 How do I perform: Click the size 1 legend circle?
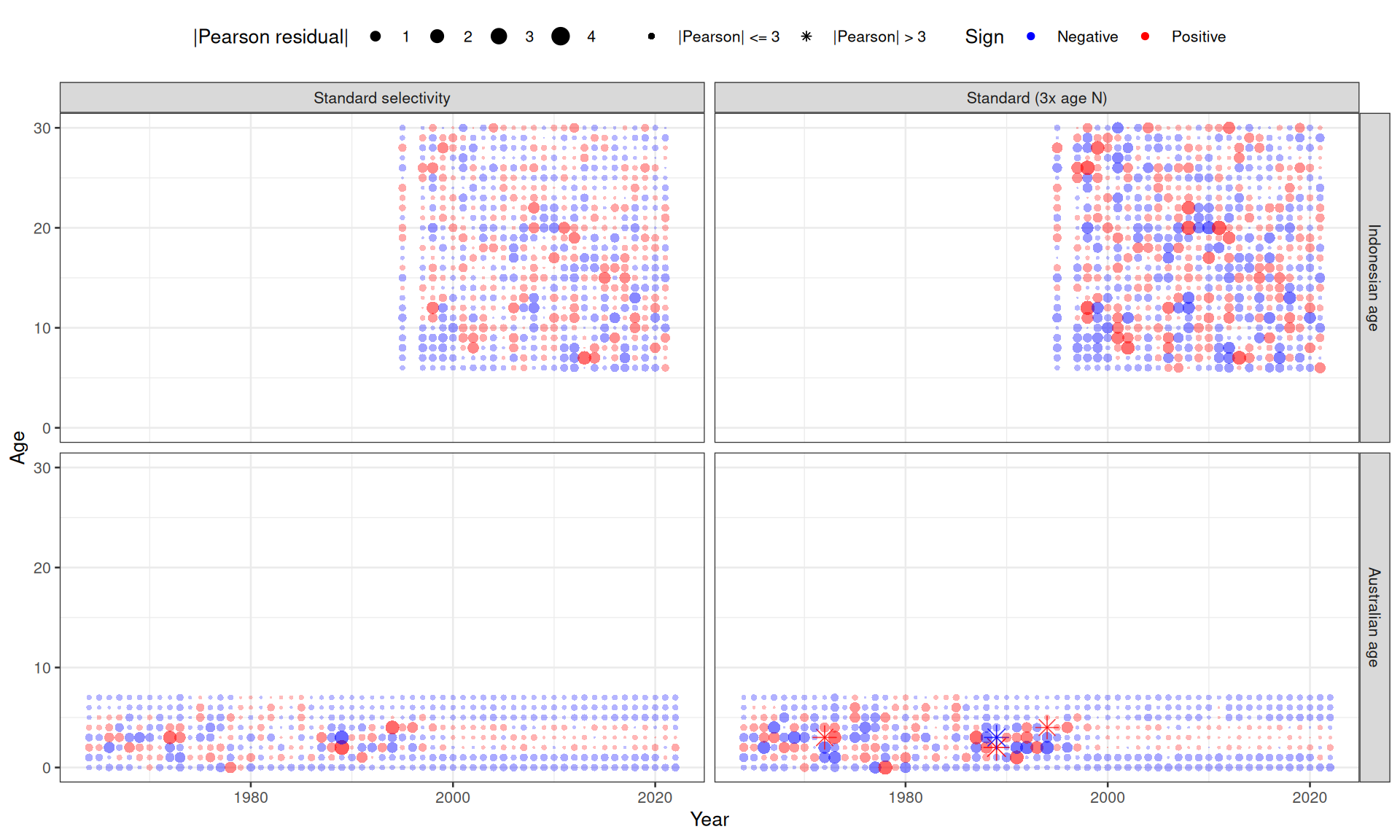(375, 36)
